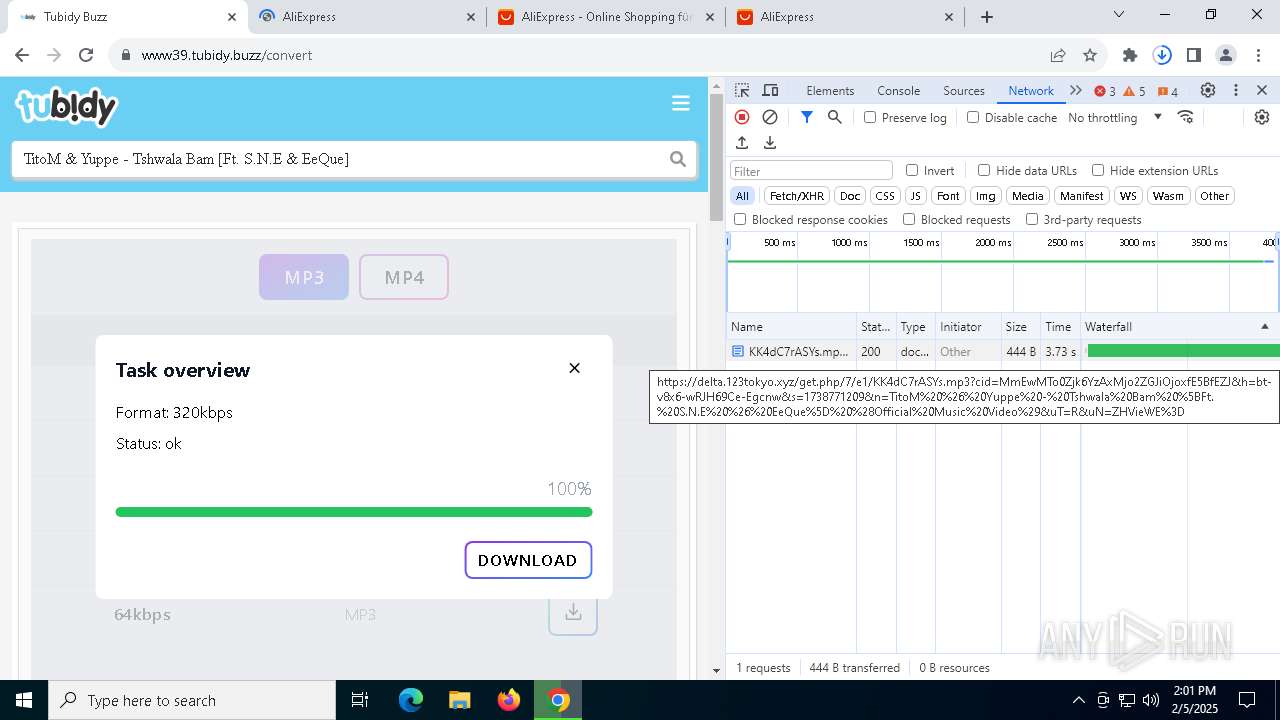Stop recording network log
Screen dimensions: 1280x720
click(x=742, y=117)
